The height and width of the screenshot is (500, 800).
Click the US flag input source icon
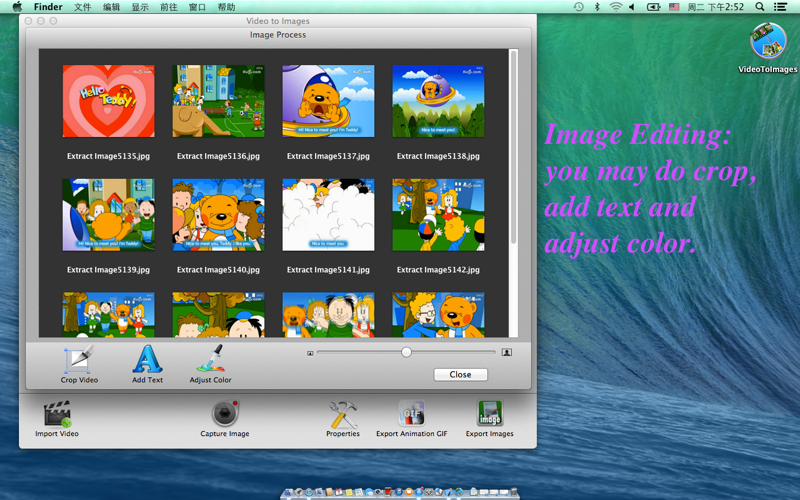(674, 7)
